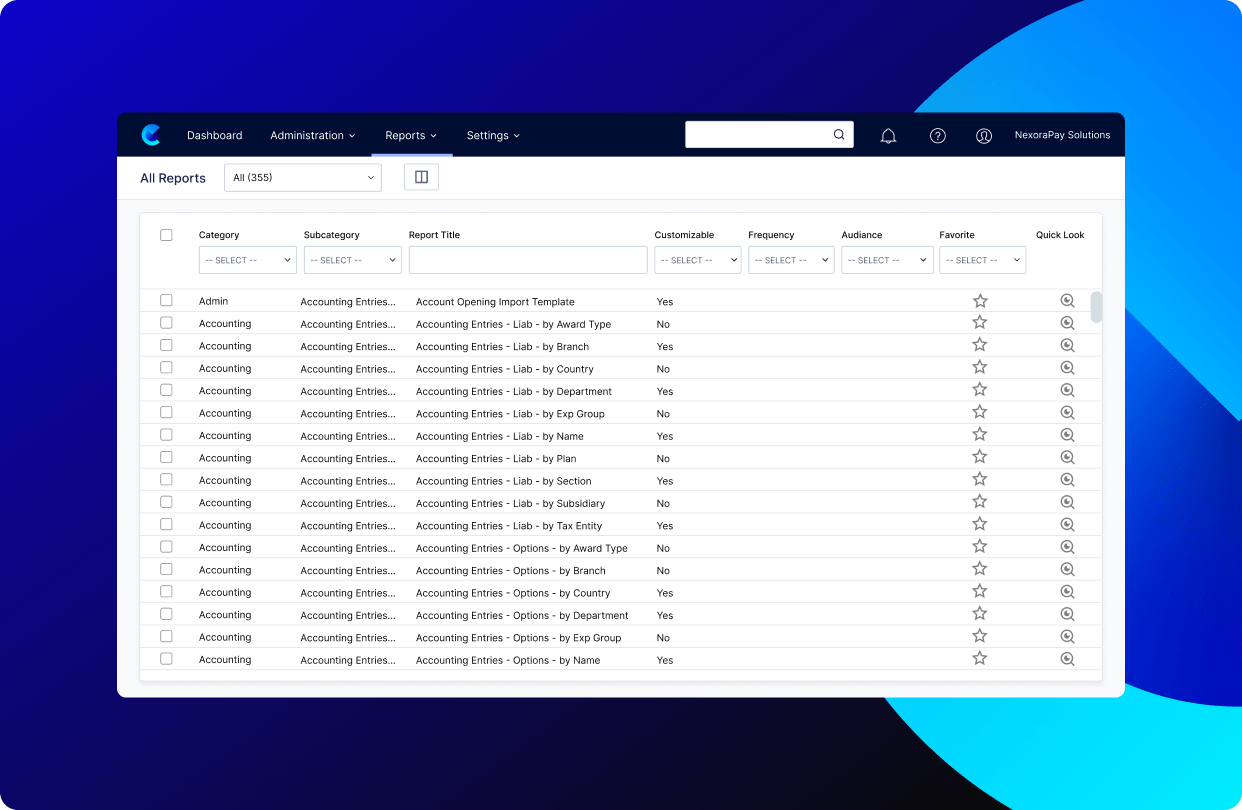Click the help question mark icon
Image resolution: width=1242 pixels, height=810 pixels.
coord(938,136)
